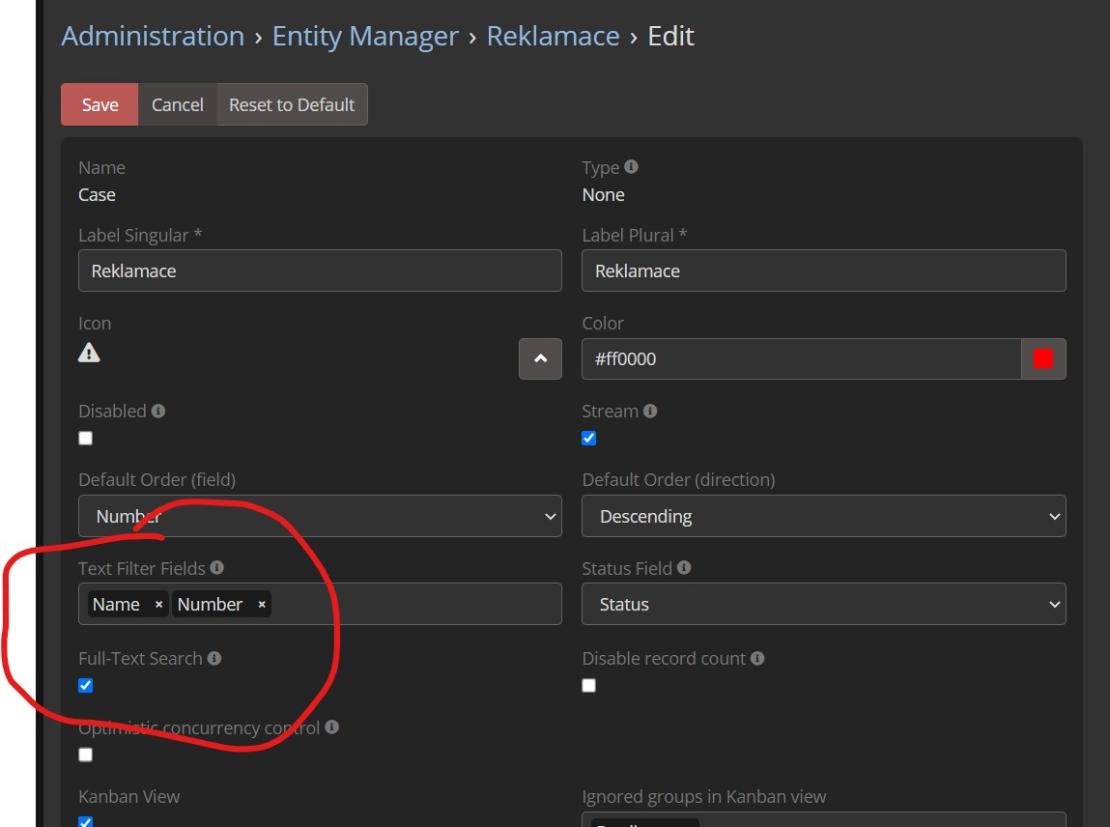1110x827 pixels.
Task: Remove the Number tag from Text Filter Fields
Action: pos(261,605)
